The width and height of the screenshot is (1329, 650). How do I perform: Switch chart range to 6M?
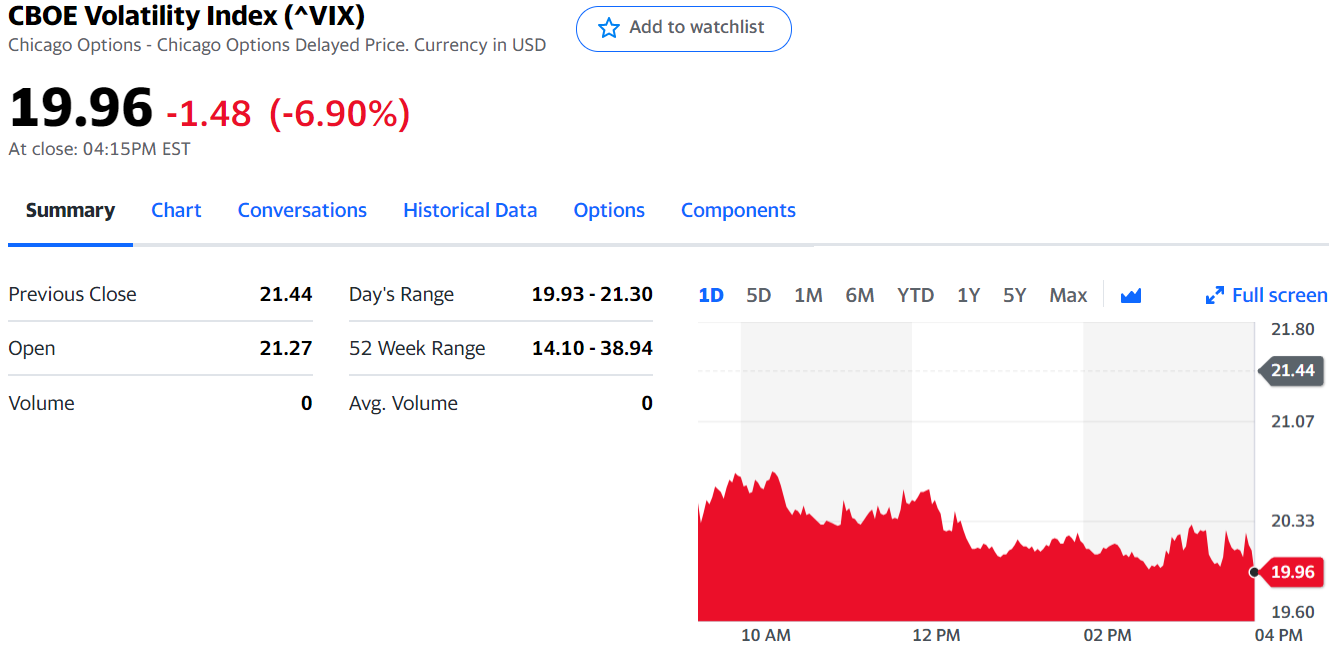pyautogui.click(x=860, y=295)
